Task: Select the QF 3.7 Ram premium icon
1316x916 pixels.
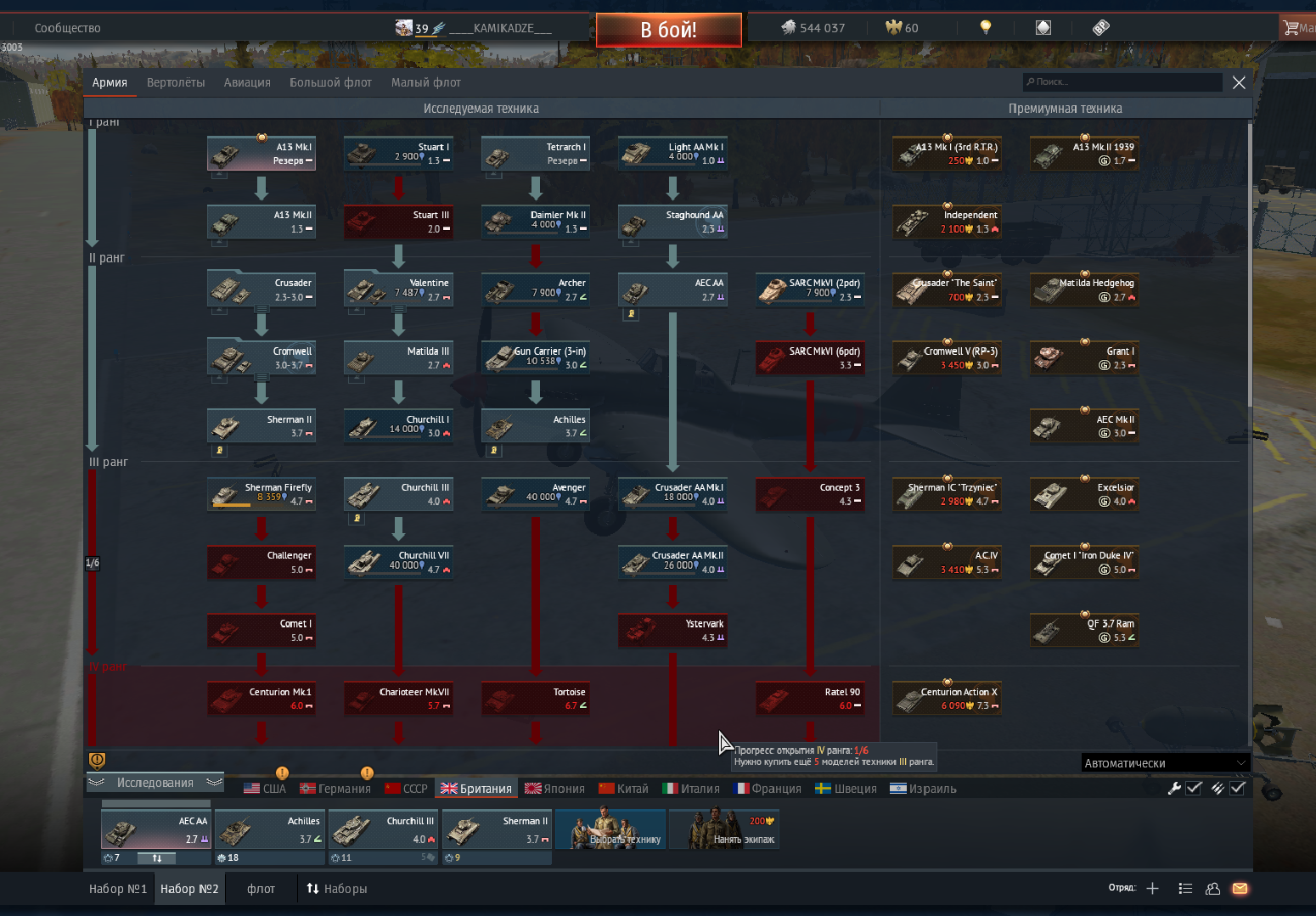Action: click(1048, 631)
